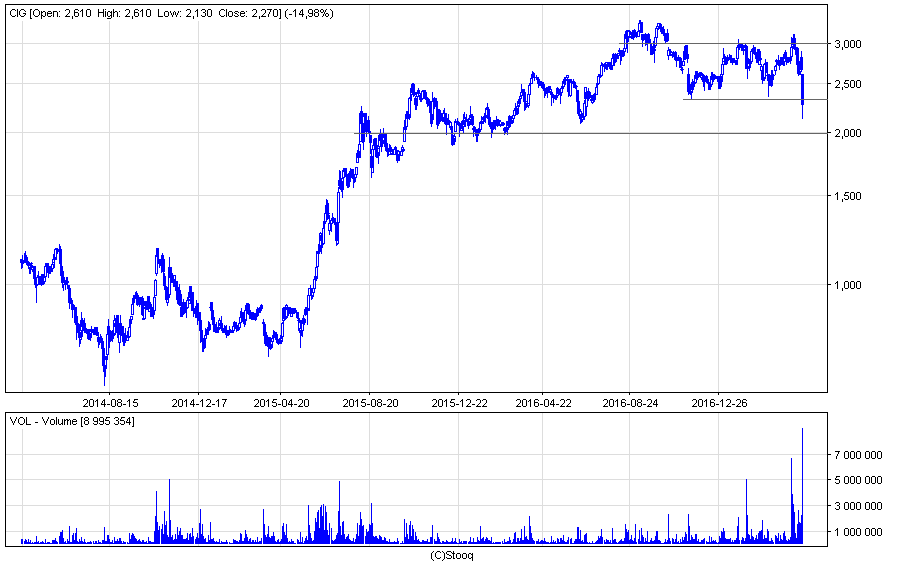Click the 2015-08-20 date label
The width and height of the screenshot is (900, 563).
[x=370, y=403]
